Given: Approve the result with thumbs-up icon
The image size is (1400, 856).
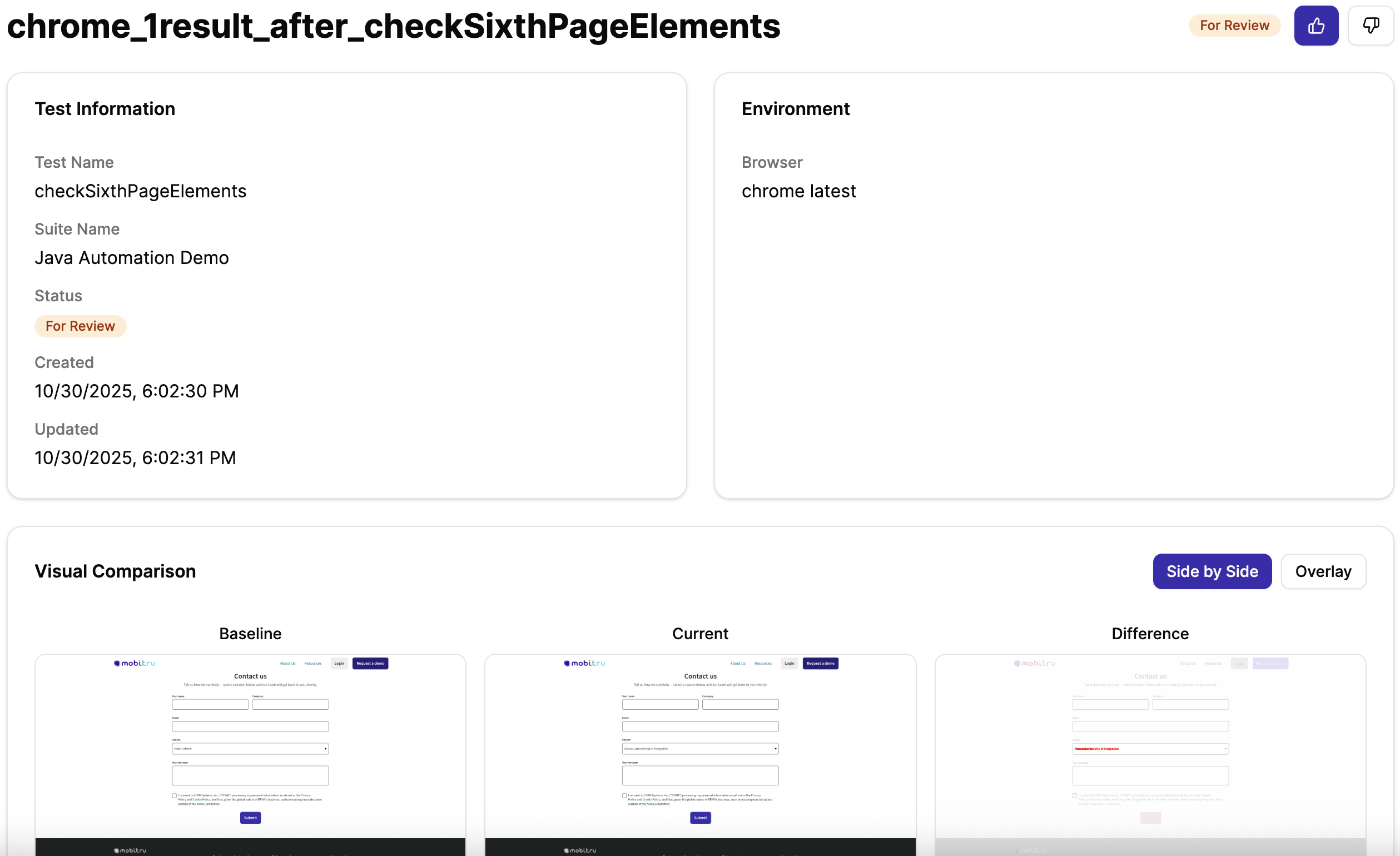Looking at the screenshot, I should tap(1315, 26).
